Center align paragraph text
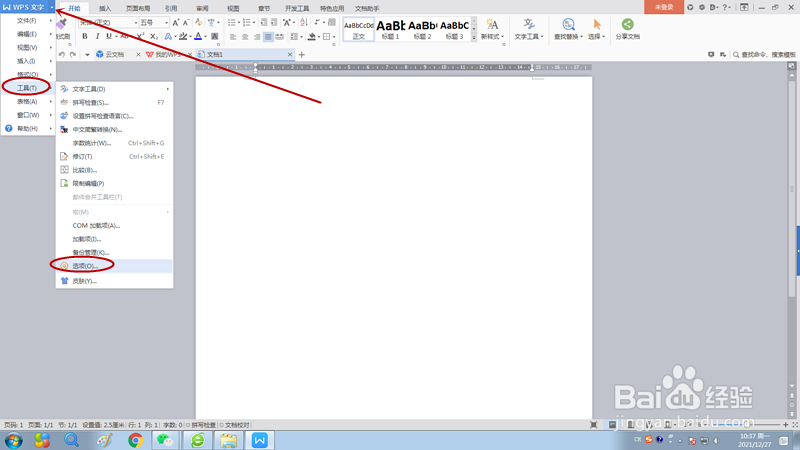Image resolution: width=800 pixels, height=450 pixels. [x=245, y=37]
